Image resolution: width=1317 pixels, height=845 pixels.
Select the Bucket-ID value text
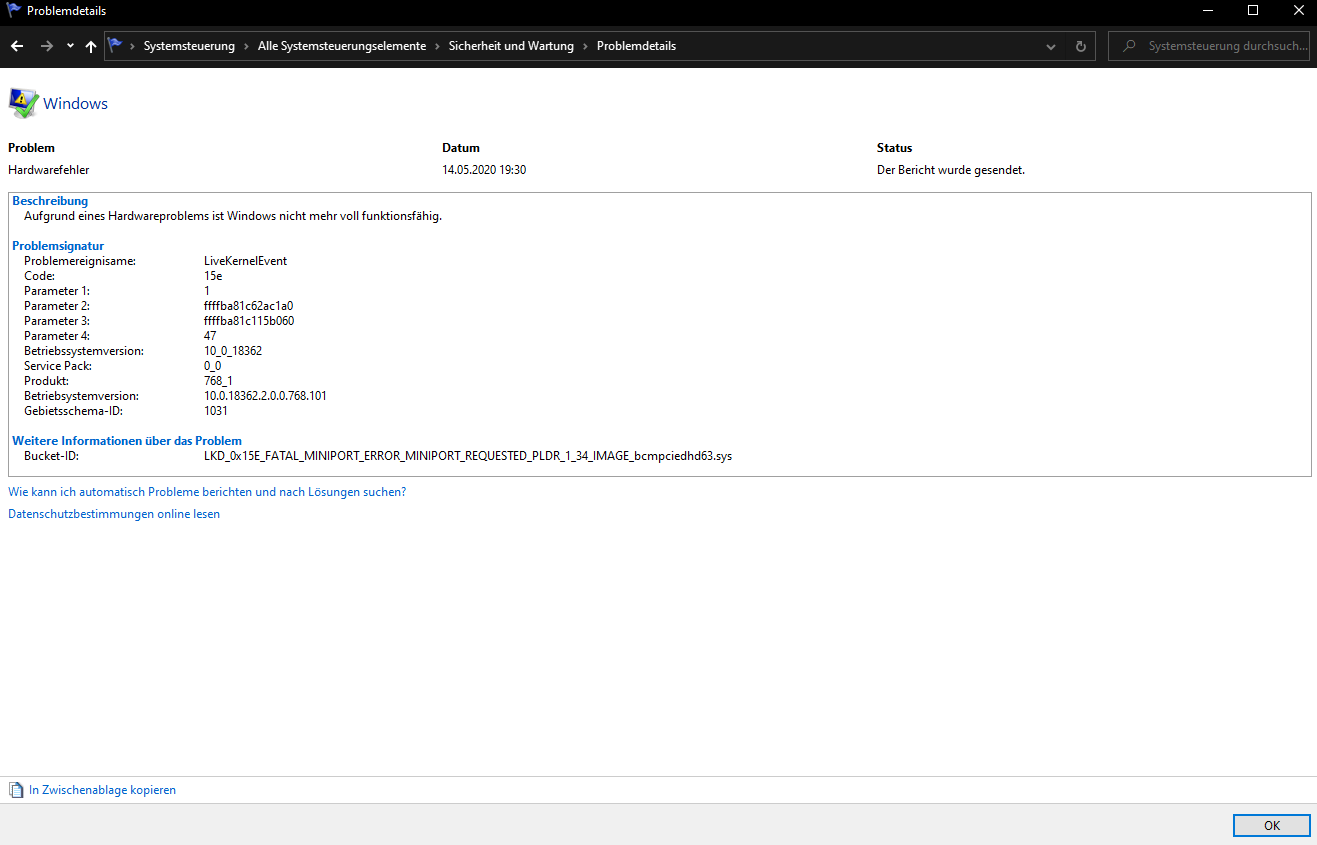pyautogui.click(x=468, y=456)
